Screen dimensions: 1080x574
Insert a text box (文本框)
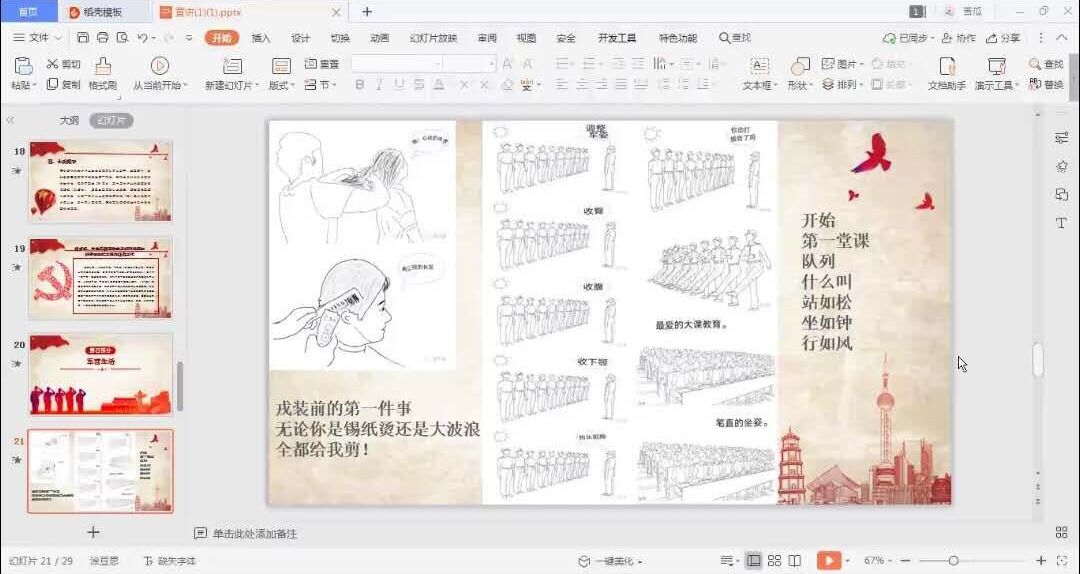click(759, 66)
